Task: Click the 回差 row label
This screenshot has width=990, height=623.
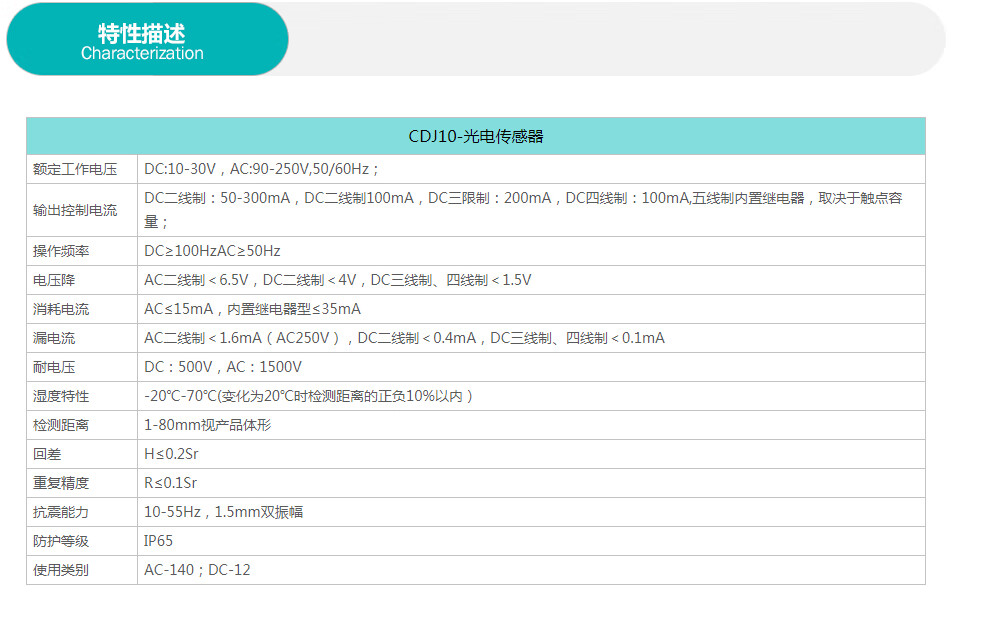Action: click(47, 454)
